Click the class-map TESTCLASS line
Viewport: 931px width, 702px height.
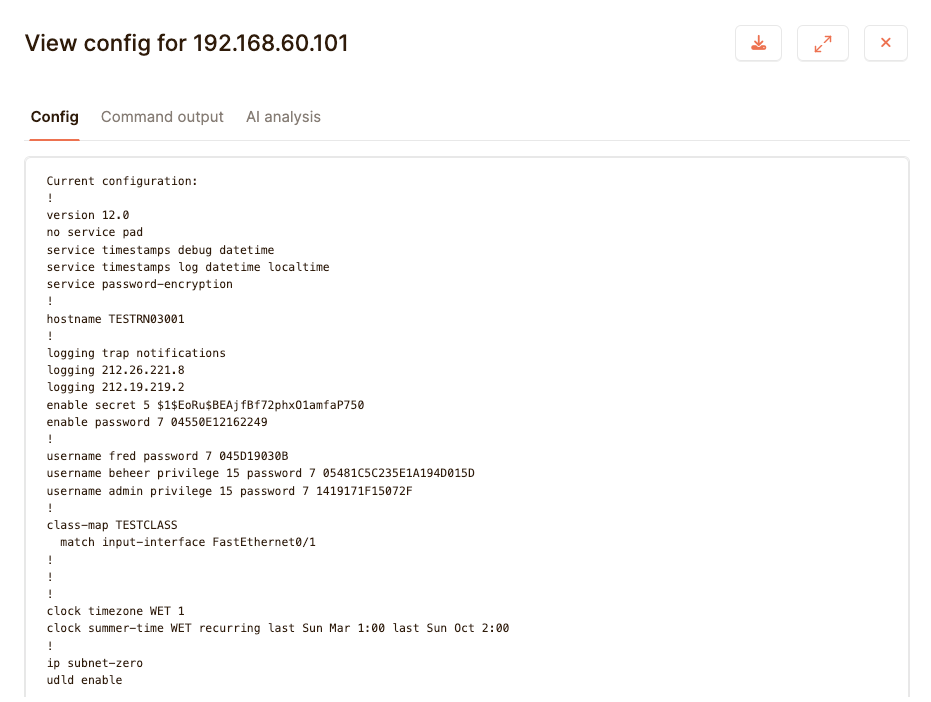[112, 525]
